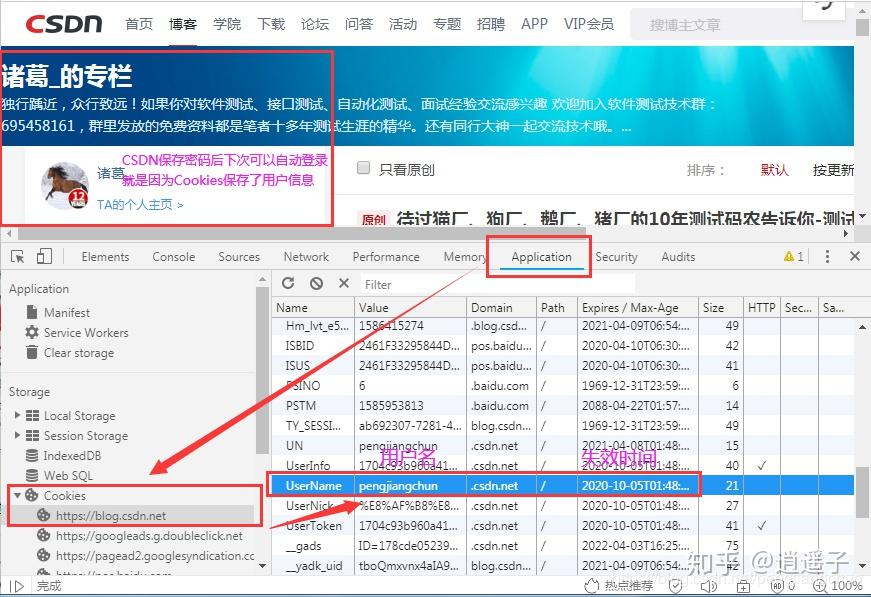Tick the 只看原创 checkbox
This screenshot has width=871, height=597.
pos(363,168)
